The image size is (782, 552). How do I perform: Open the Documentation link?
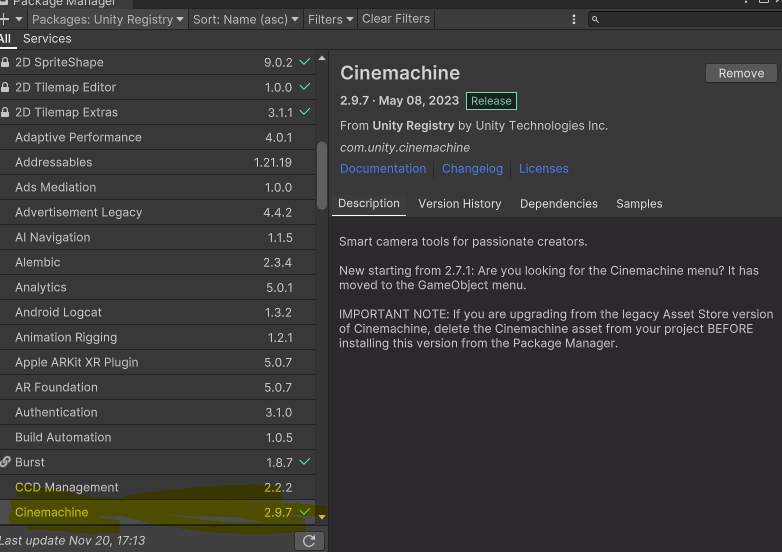[383, 169]
